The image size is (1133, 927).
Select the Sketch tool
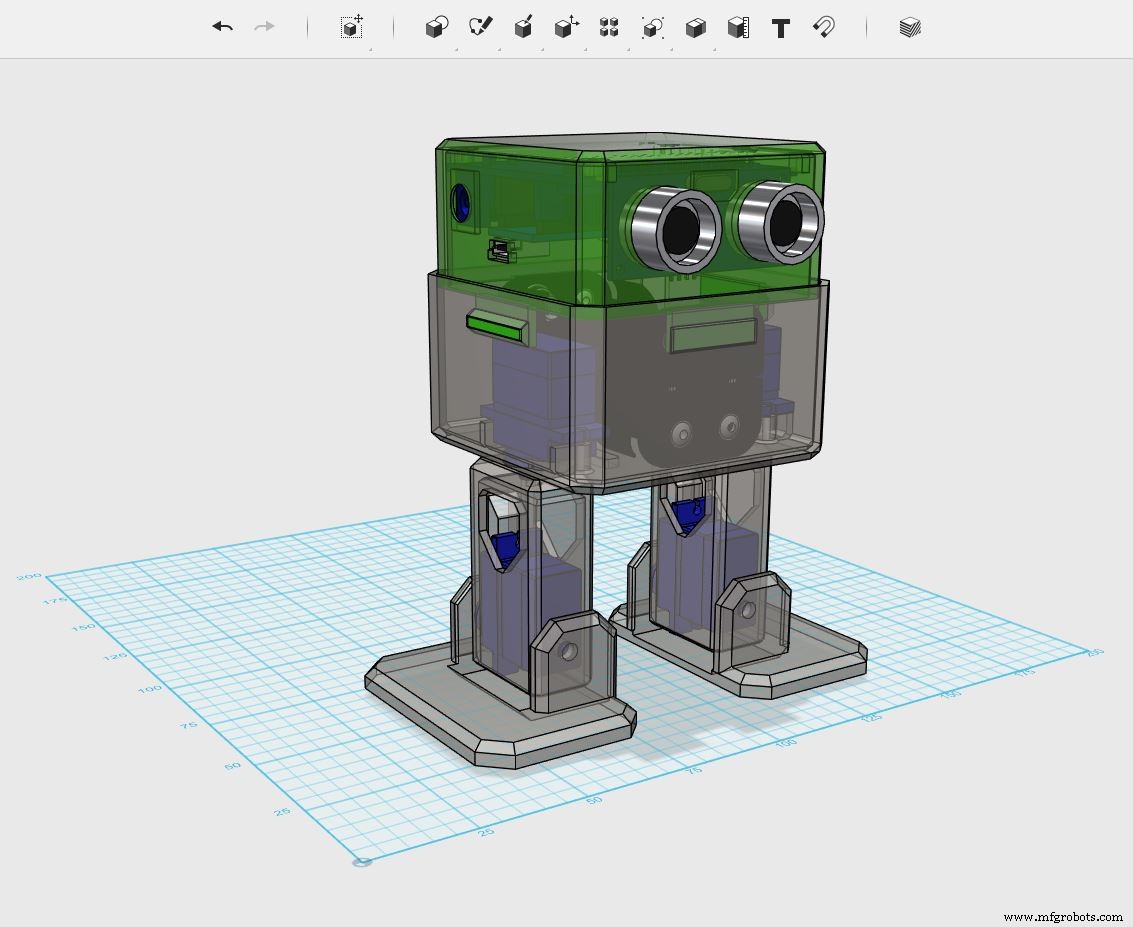(x=481, y=28)
